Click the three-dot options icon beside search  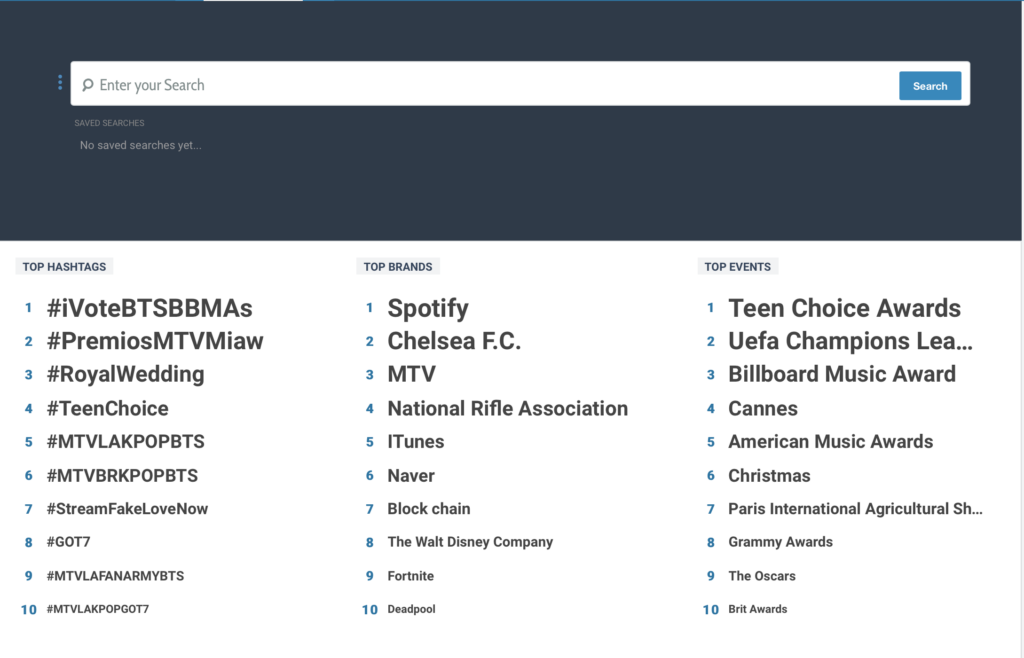coord(60,83)
